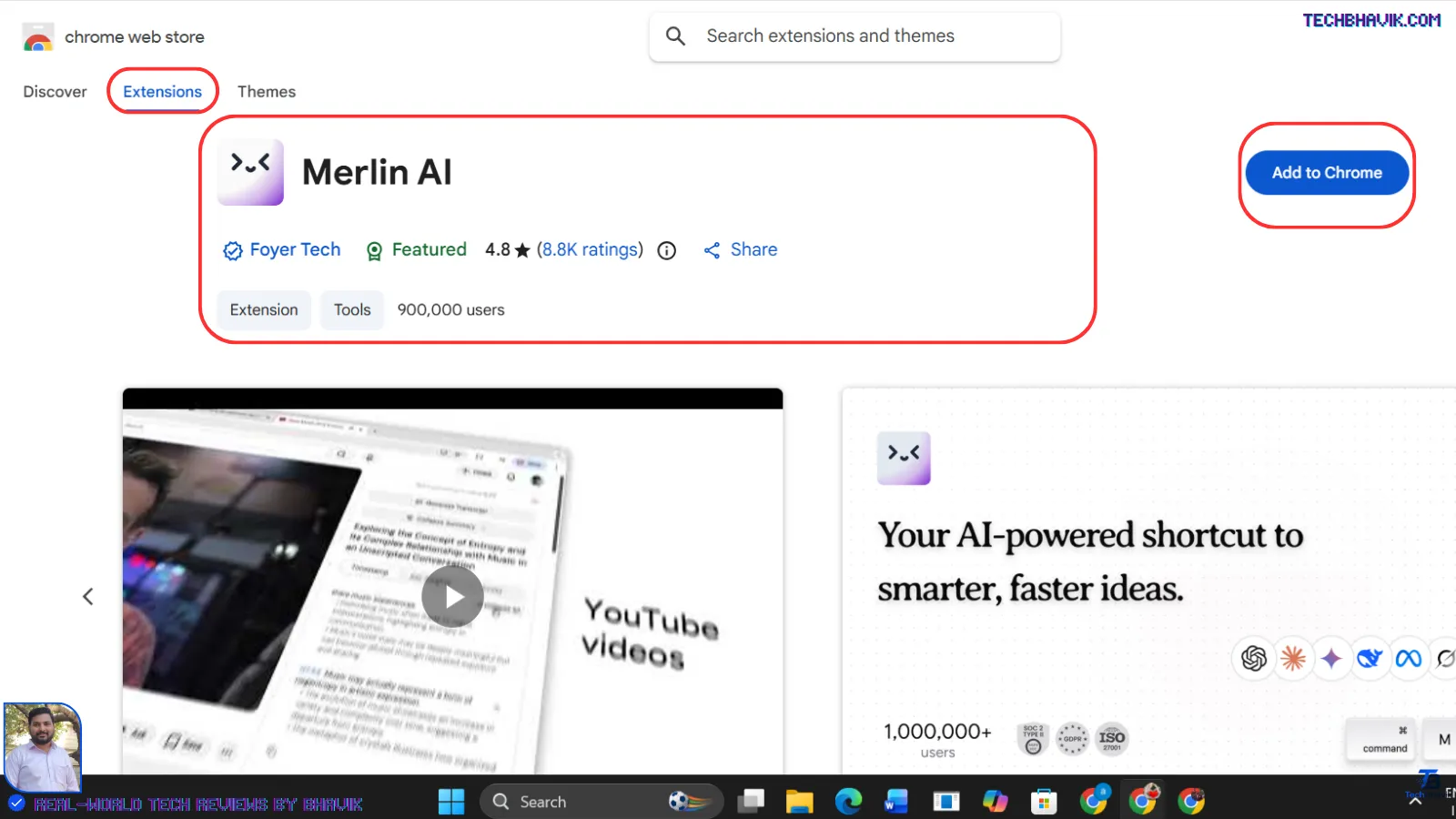Open the Foyer Tech publisher link

[295, 249]
